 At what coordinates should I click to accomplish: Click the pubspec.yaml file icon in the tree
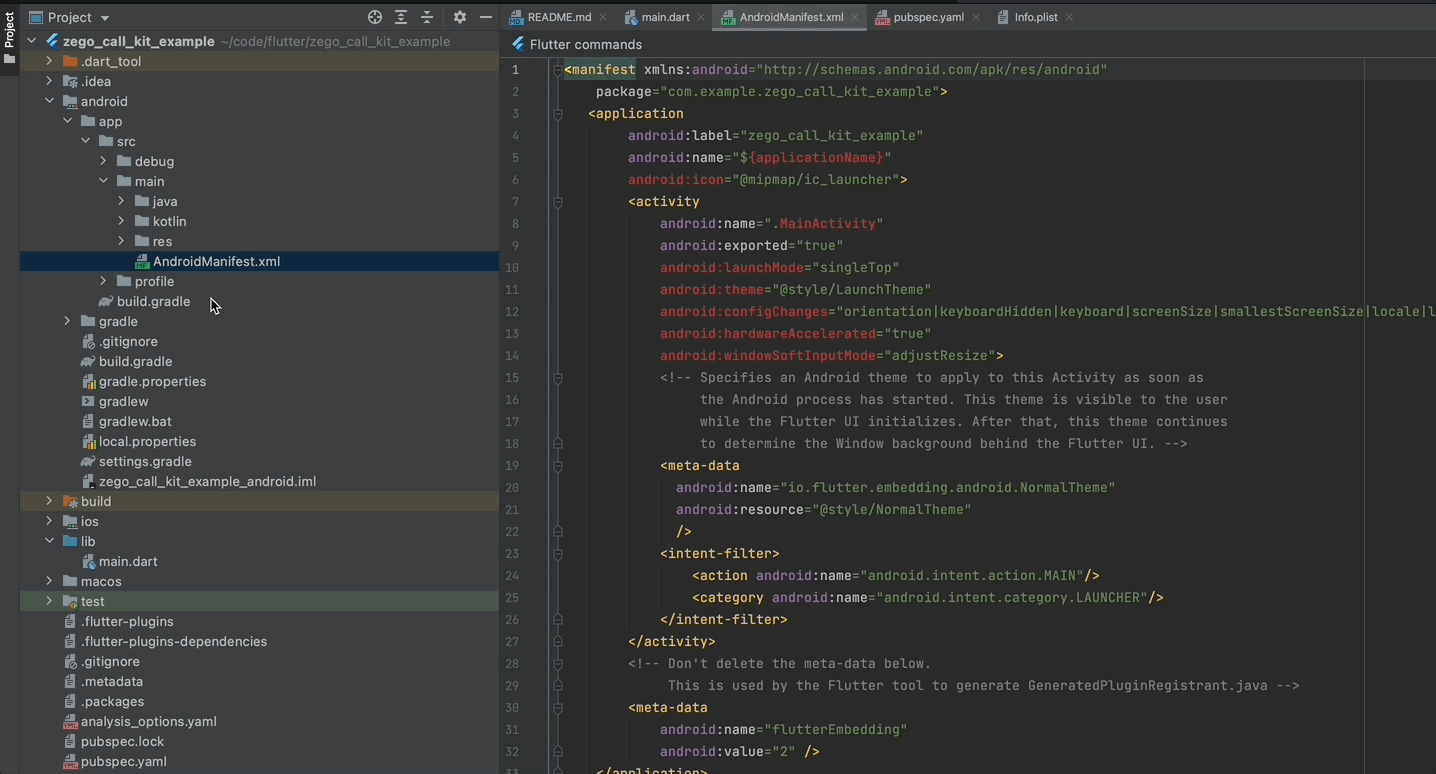coord(69,761)
